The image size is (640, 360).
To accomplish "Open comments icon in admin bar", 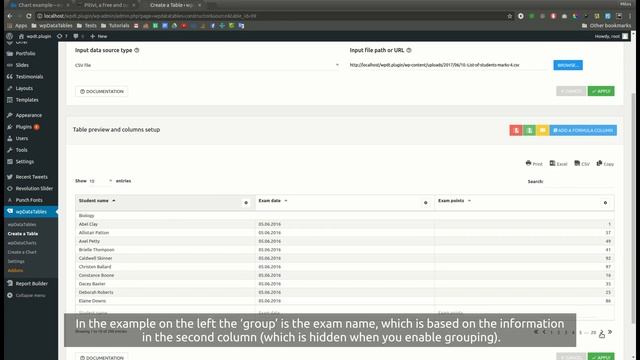I will pyautogui.click(x=76, y=36).
